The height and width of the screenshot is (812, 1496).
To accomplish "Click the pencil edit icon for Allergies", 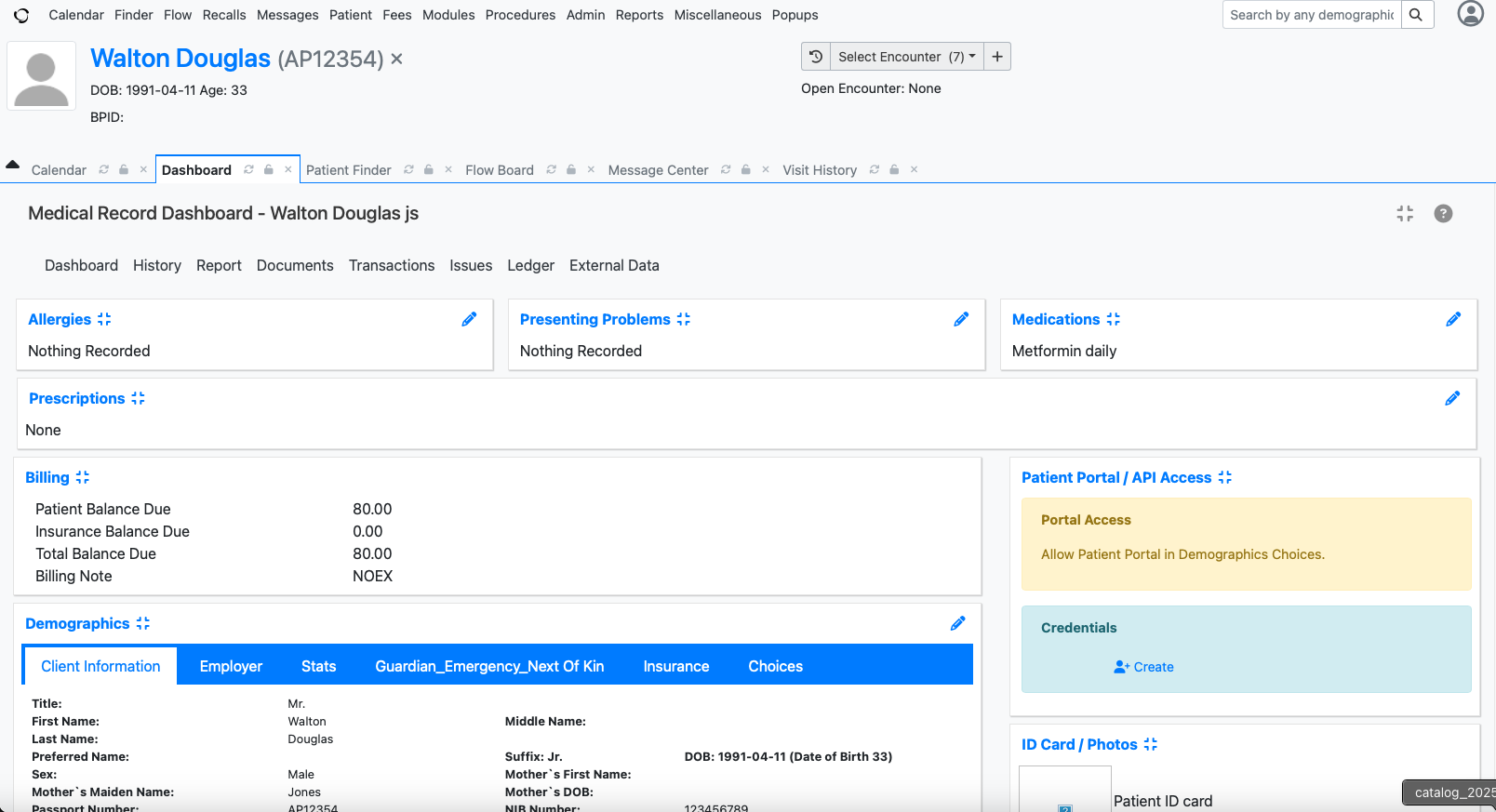I will (469, 319).
